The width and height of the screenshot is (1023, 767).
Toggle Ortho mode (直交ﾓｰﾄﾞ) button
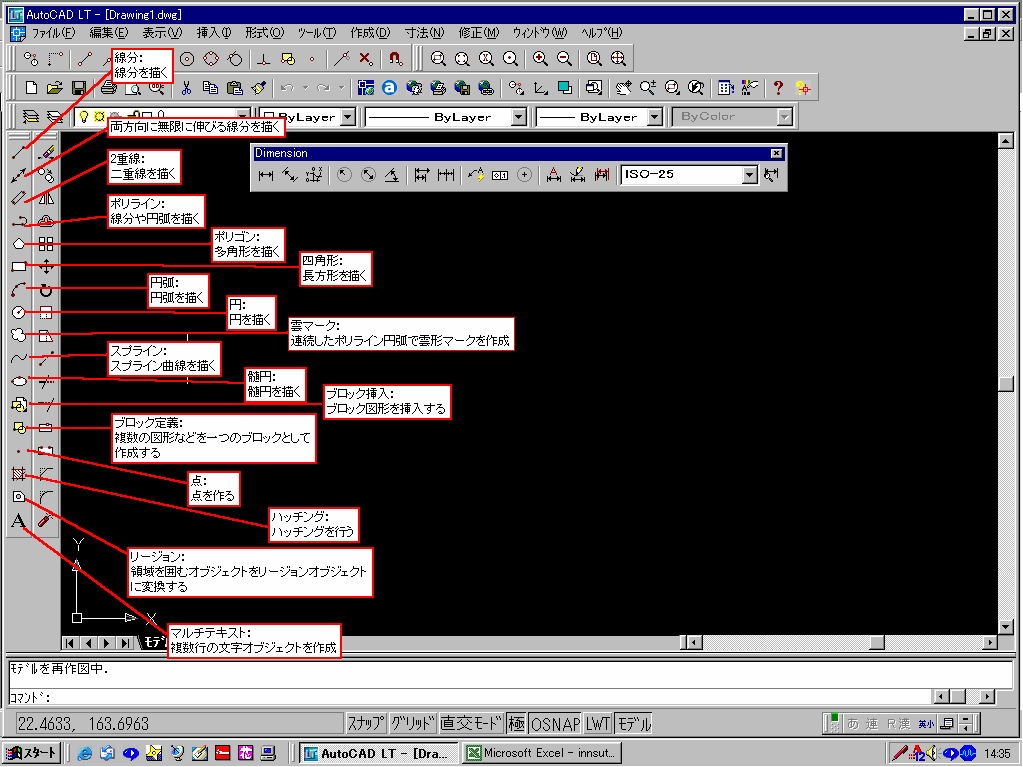tap(472, 723)
